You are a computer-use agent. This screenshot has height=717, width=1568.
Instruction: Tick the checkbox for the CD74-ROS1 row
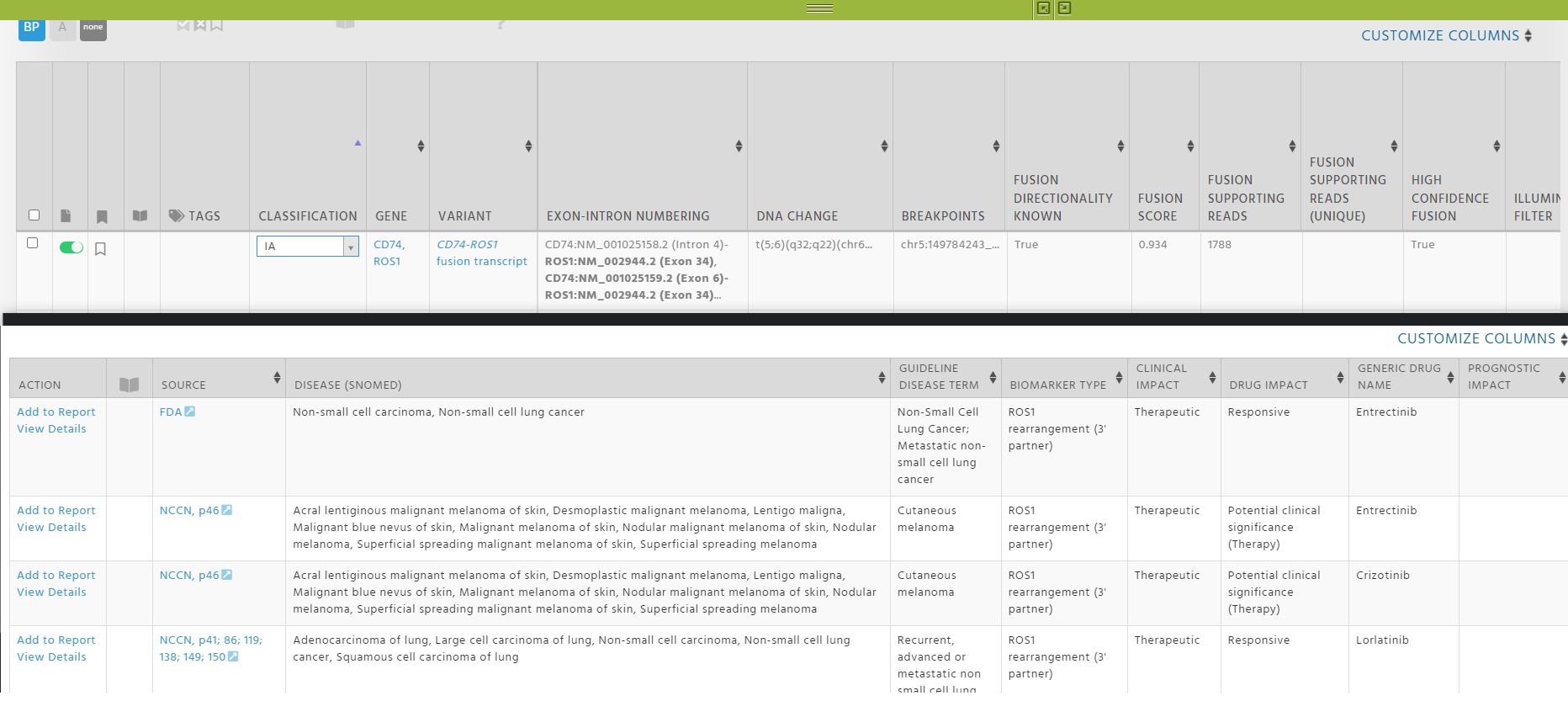pos(33,242)
